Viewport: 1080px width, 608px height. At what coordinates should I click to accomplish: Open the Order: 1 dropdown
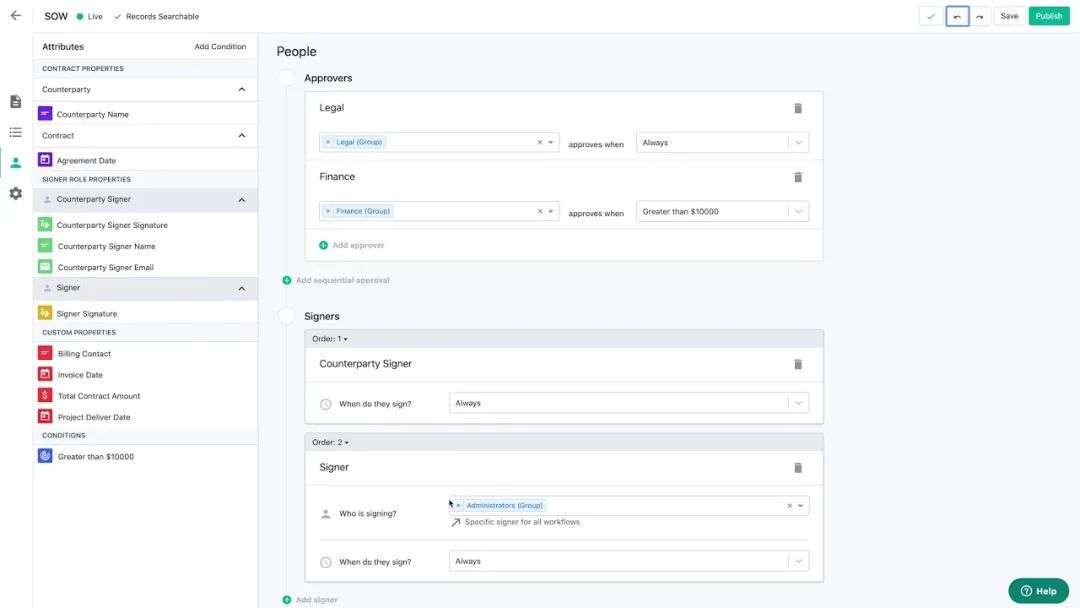click(330, 339)
